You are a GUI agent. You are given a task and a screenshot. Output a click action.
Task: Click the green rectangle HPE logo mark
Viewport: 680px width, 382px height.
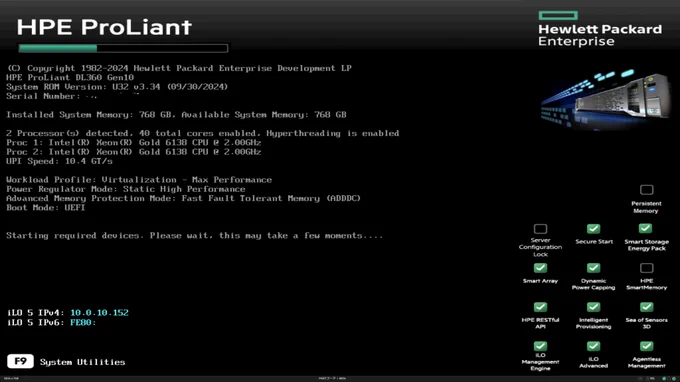pyautogui.click(x=558, y=16)
